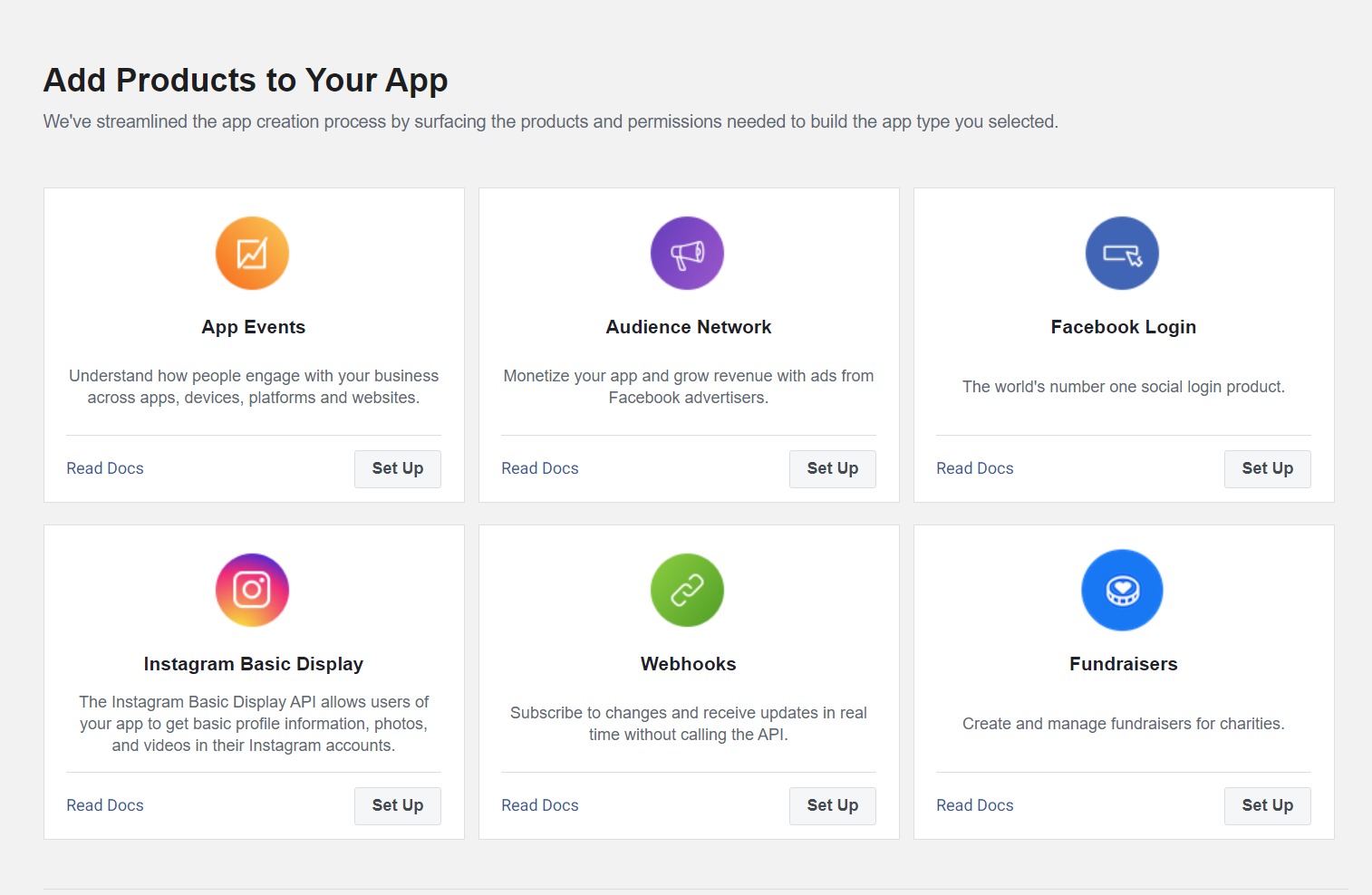Click the Facebook Login card title
The width and height of the screenshot is (1372, 895).
(x=1124, y=327)
